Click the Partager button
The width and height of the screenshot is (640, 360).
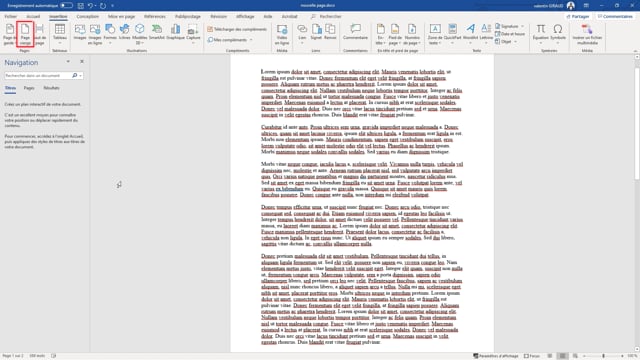pyautogui.click(x=578, y=16)
